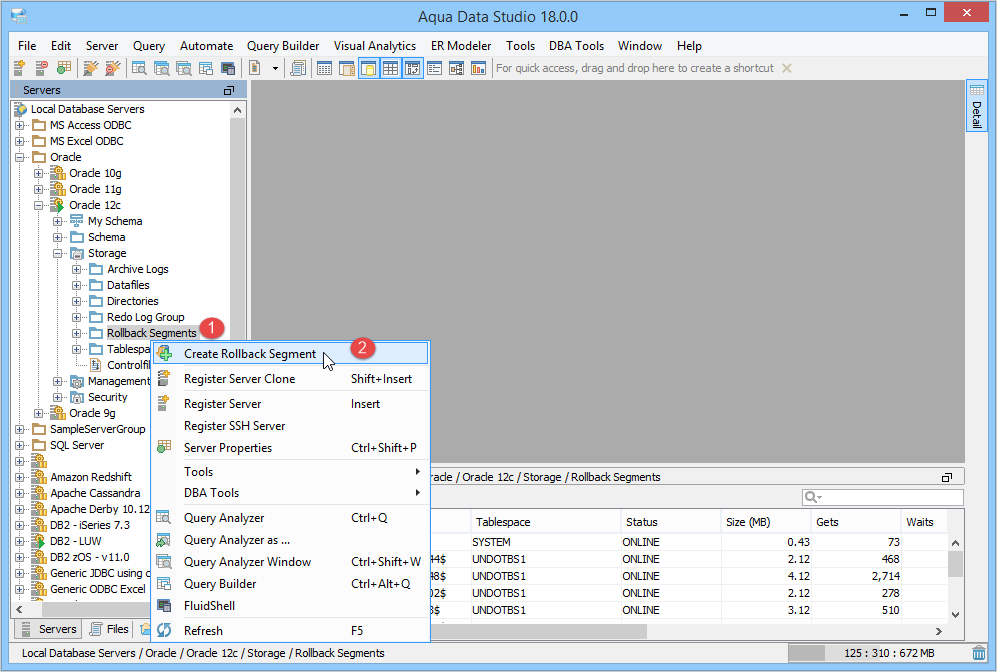Open the Automate menu
Image resolution: width=997 pixels, height=672 pixels.
206,46
